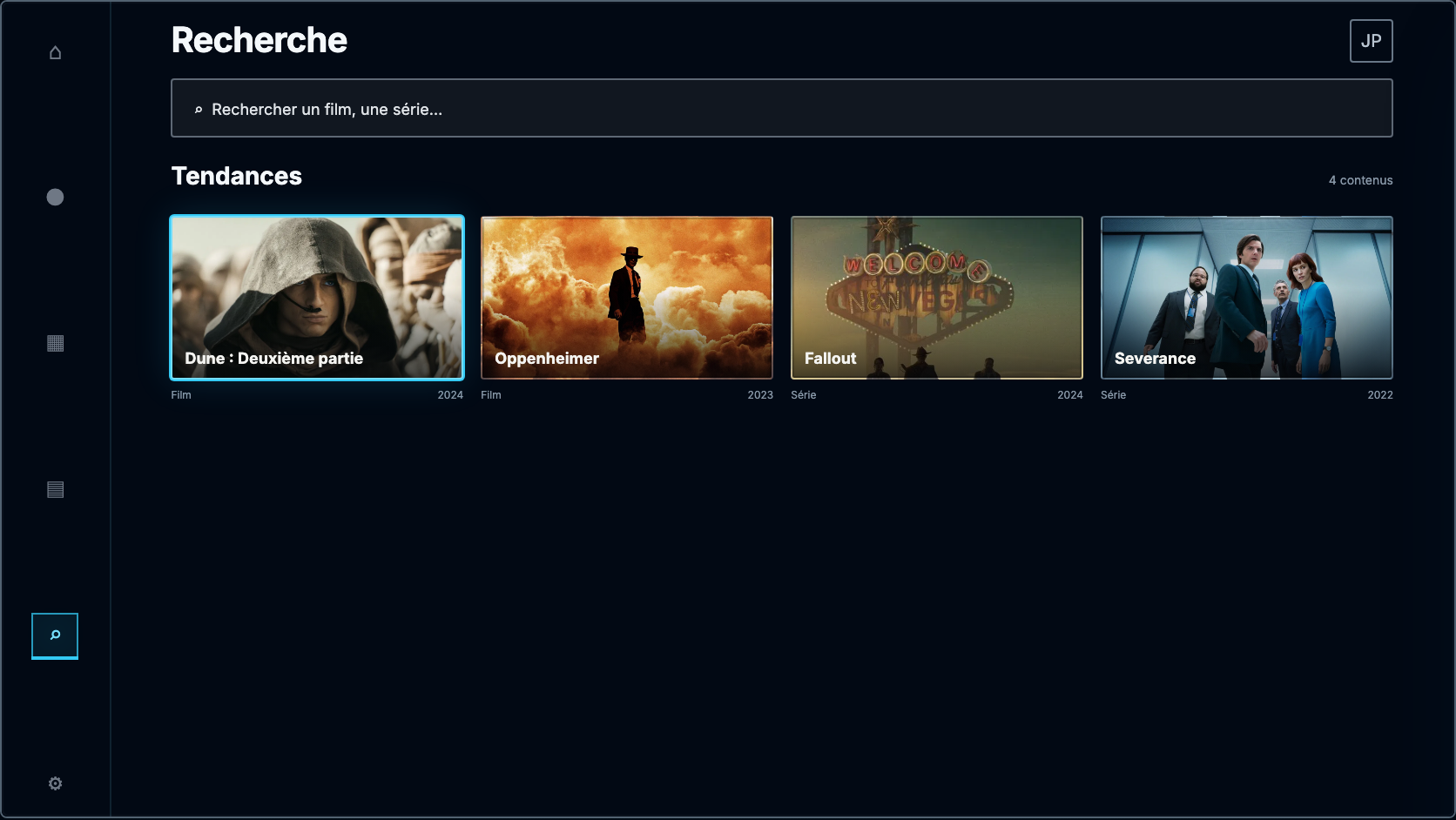Click the "Recherche" page title
Image resolution: width=1456 pixels, height=820 pixels.
[x=260, y=40]
